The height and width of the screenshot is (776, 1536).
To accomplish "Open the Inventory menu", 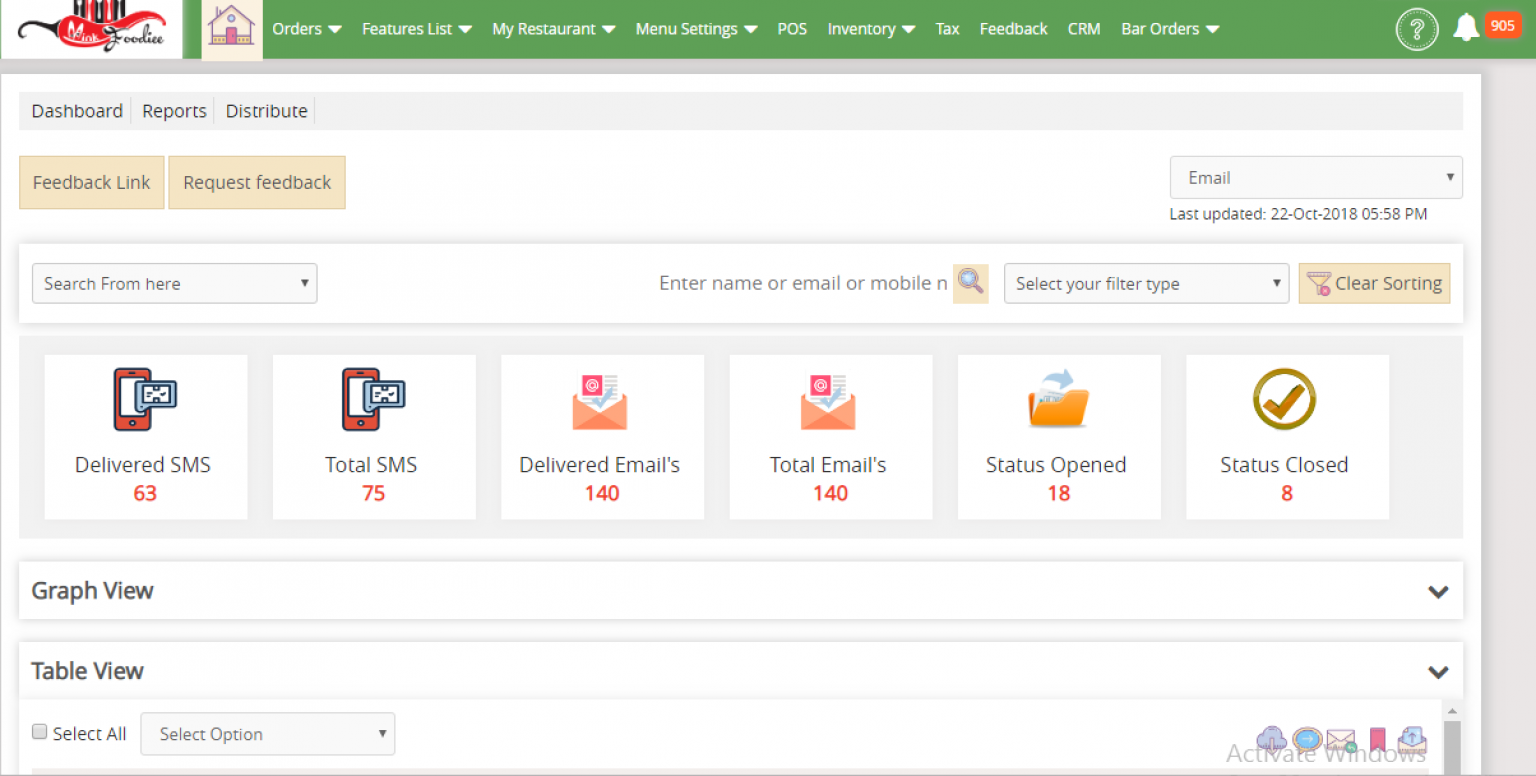I will 869,29.
